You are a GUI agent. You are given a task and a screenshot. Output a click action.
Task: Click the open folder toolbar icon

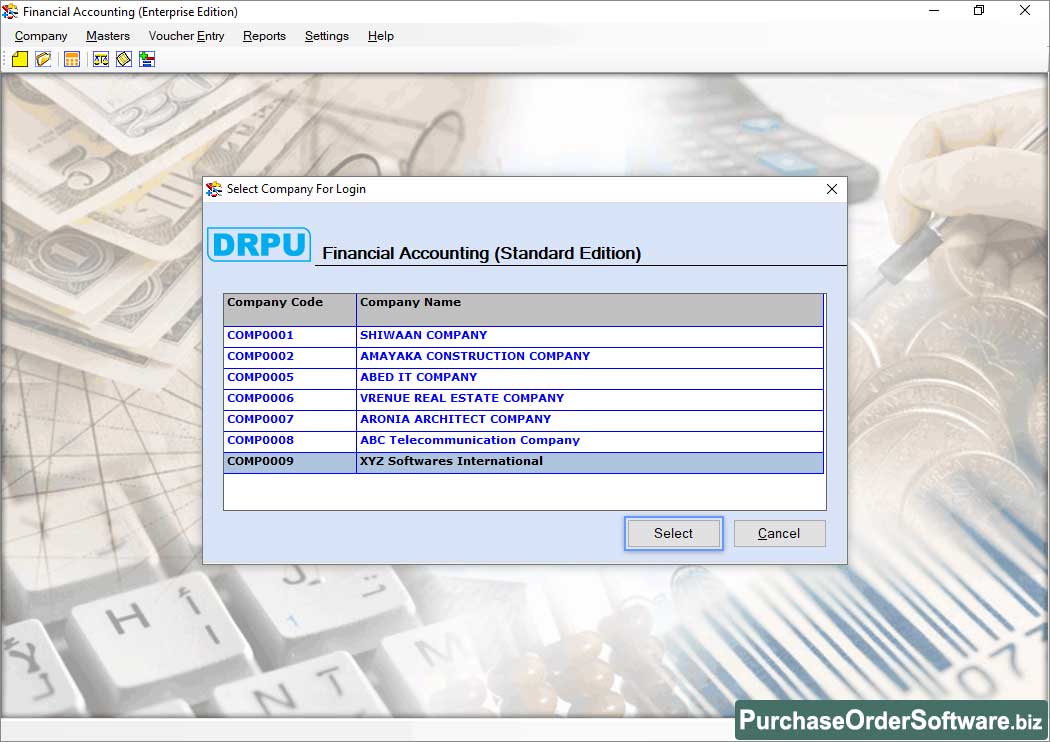tap(44, 60)
